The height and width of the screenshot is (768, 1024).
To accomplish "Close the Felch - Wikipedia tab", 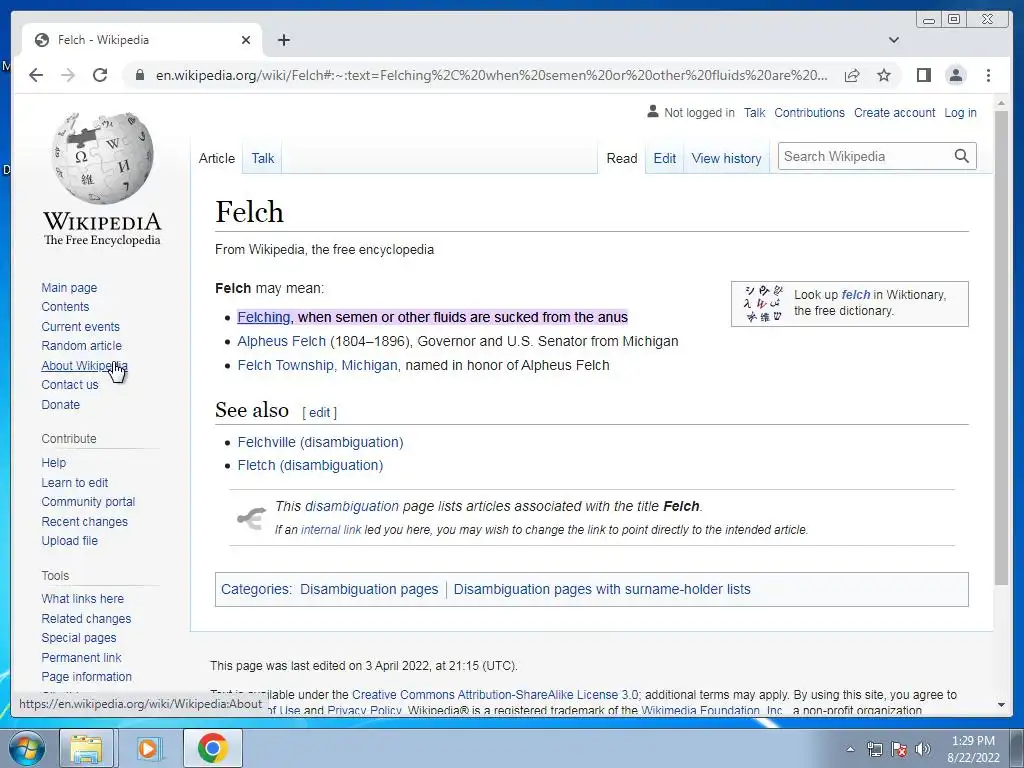I will 246,40.
